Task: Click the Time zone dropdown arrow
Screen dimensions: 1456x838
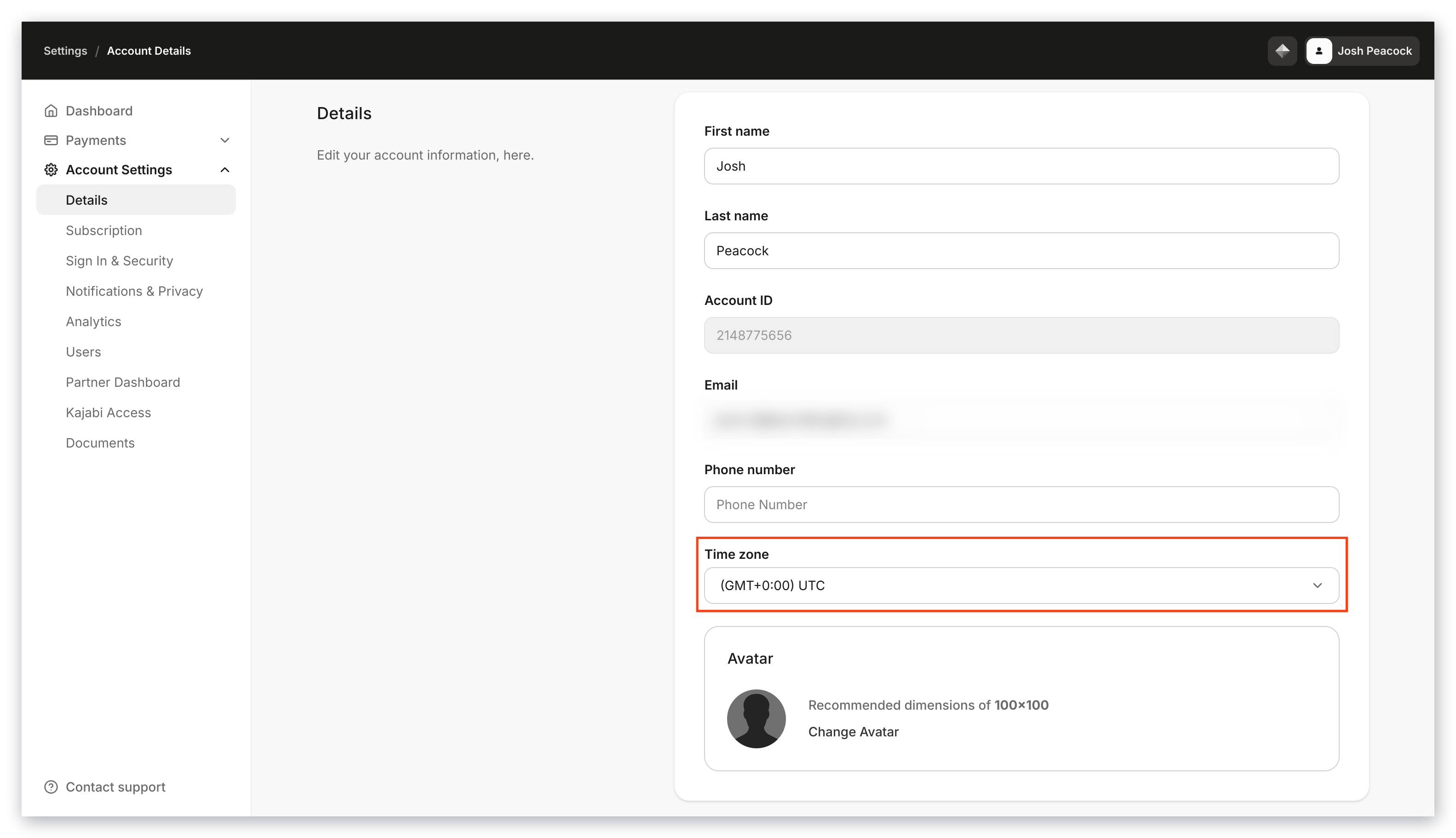Action: (x=1317, y=585)
